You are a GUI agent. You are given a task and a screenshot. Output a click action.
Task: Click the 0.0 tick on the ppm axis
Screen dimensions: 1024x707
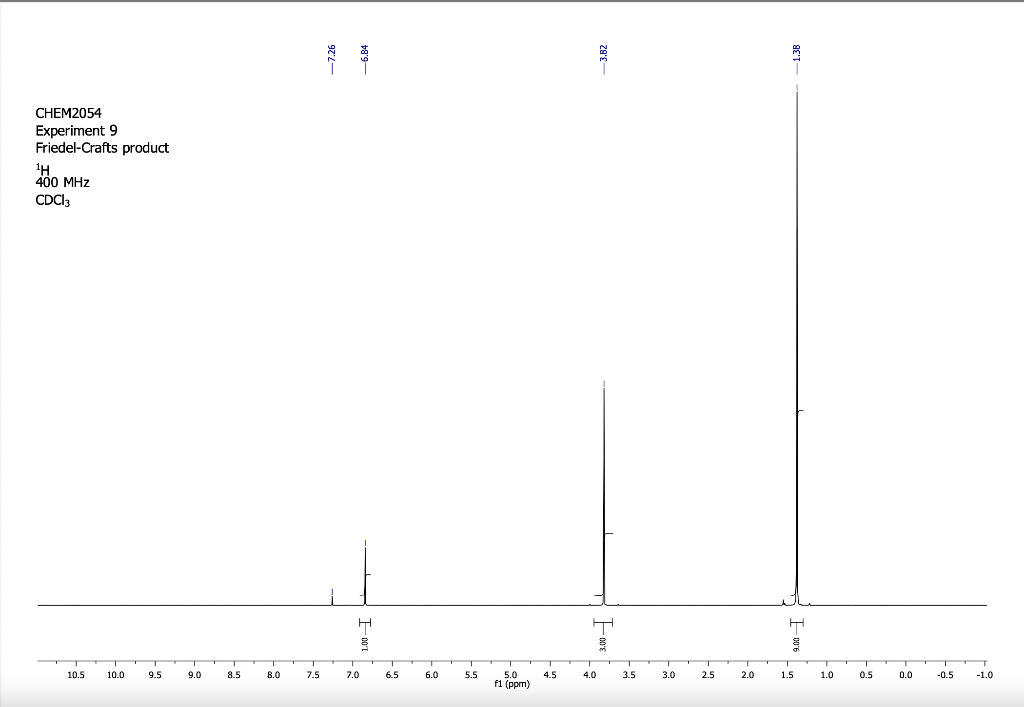pyautogui.click(x=906, y=675)
